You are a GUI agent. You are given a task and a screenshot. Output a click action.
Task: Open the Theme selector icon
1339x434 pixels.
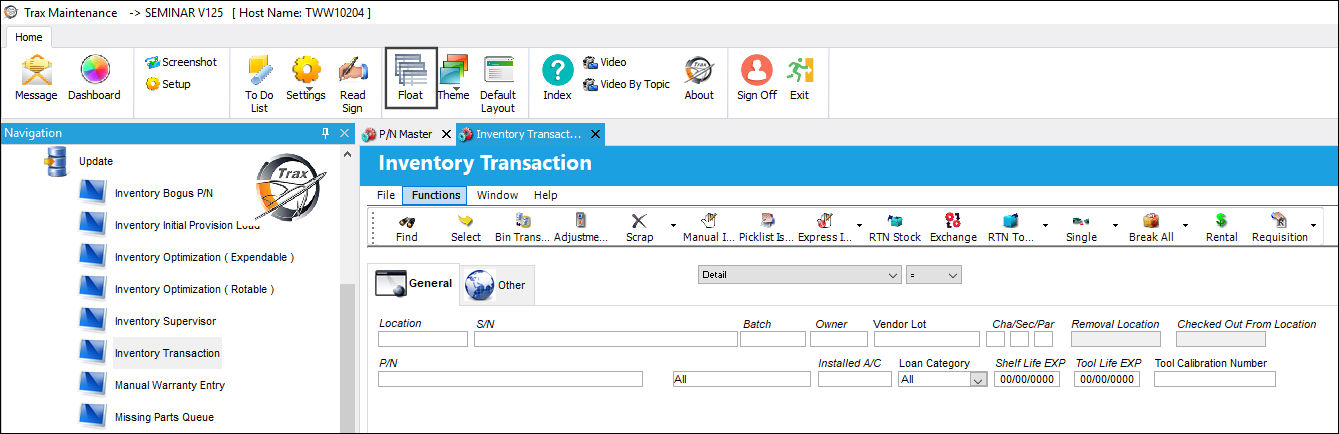tap(453, 78)
